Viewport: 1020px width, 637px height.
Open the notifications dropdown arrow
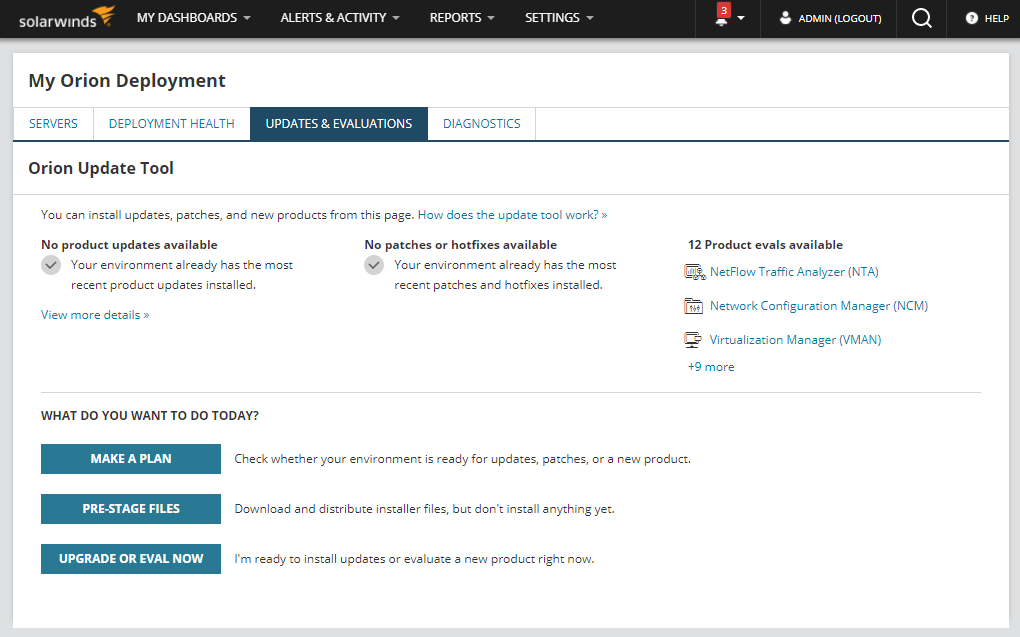pyautogui.click(x=740, y=19)
